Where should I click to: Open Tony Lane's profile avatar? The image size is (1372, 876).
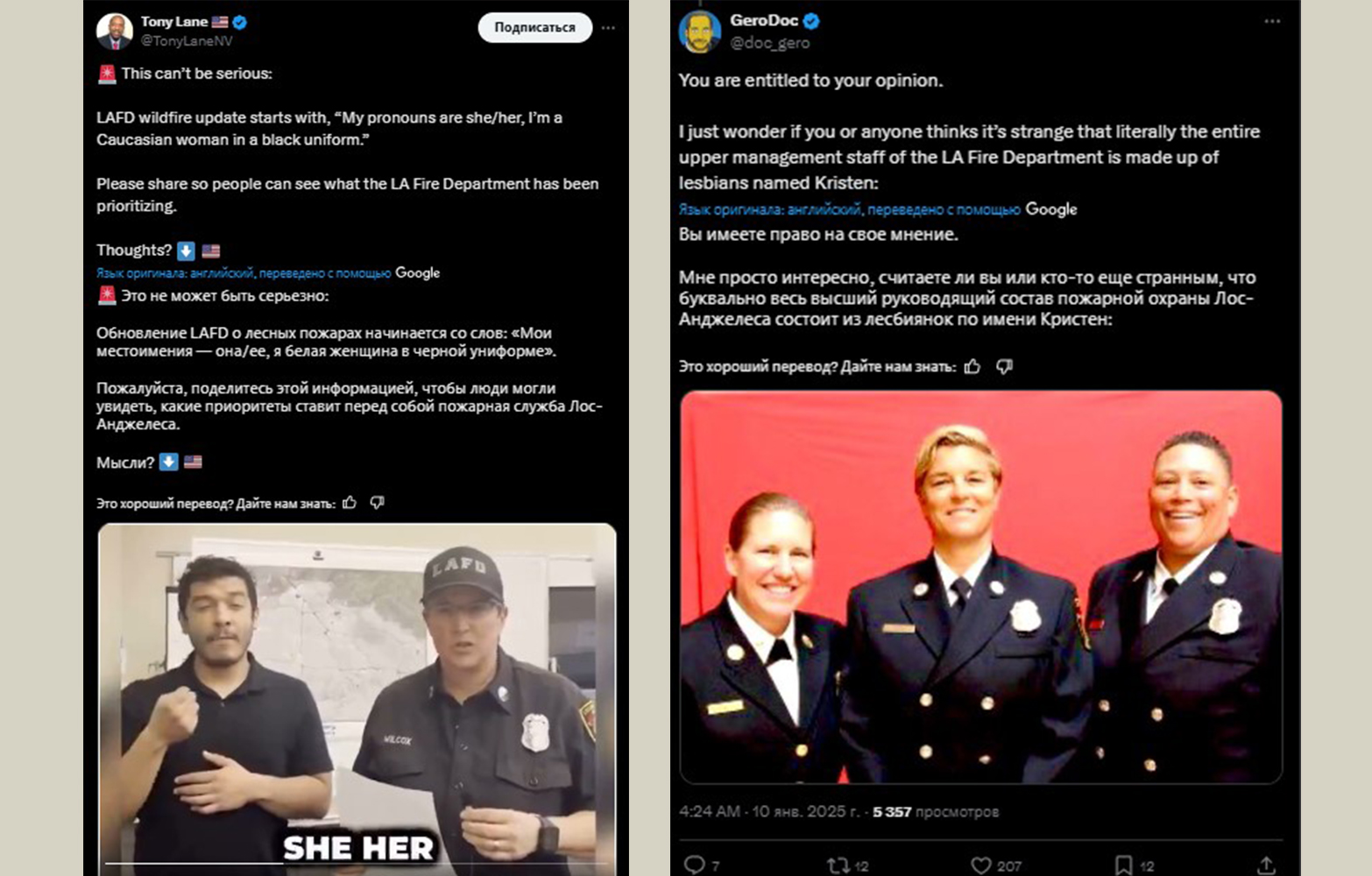[114, 31]
